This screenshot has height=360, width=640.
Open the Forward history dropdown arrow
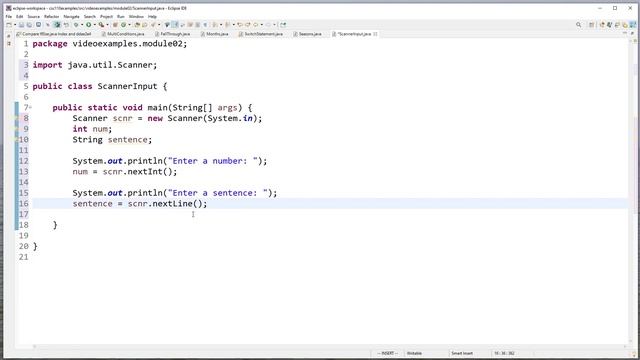274,25
